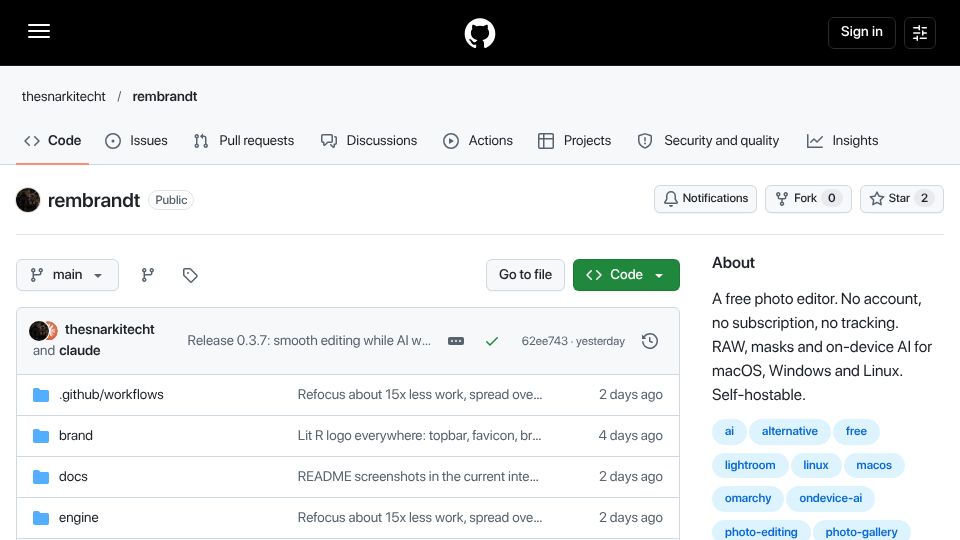Click the fork count 0
The width and height of the screenshot is (960, 540).
[x=831, y=198]
